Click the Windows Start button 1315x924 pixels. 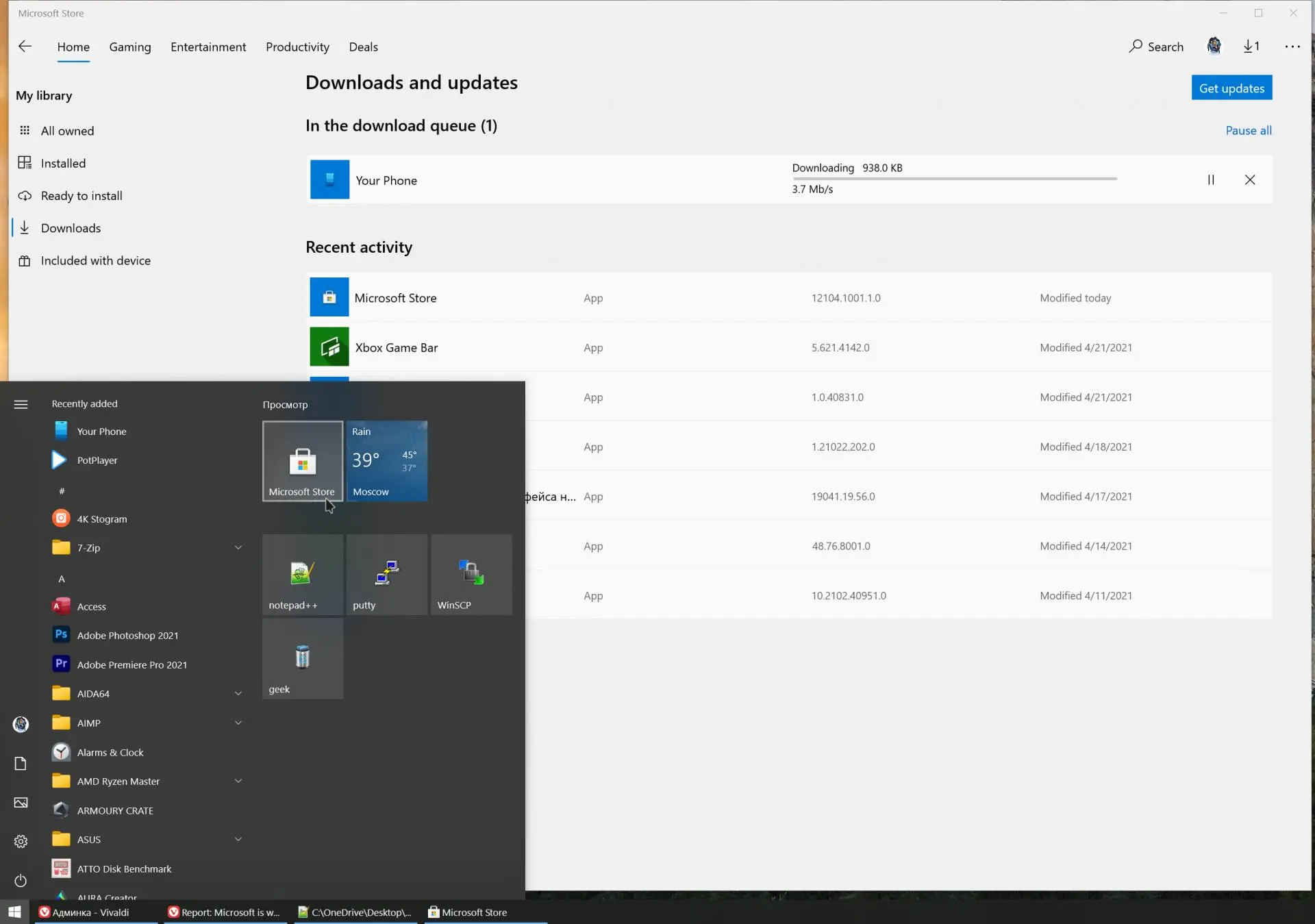pos(14,912)
